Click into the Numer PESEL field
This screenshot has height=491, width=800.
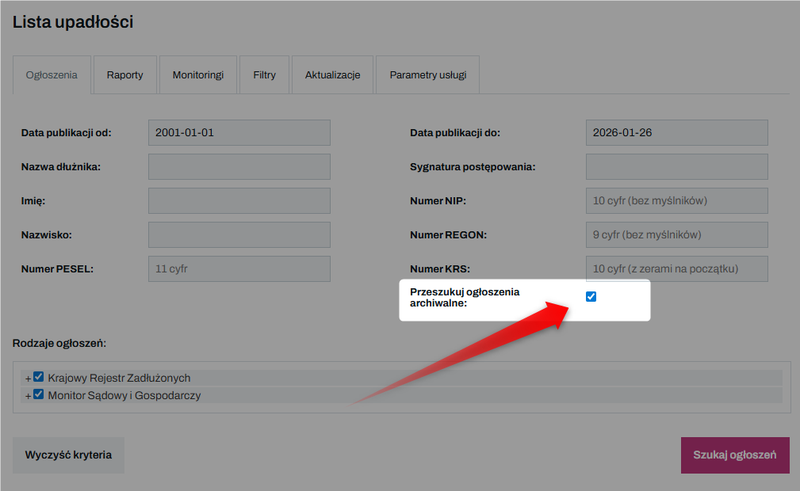239,269
